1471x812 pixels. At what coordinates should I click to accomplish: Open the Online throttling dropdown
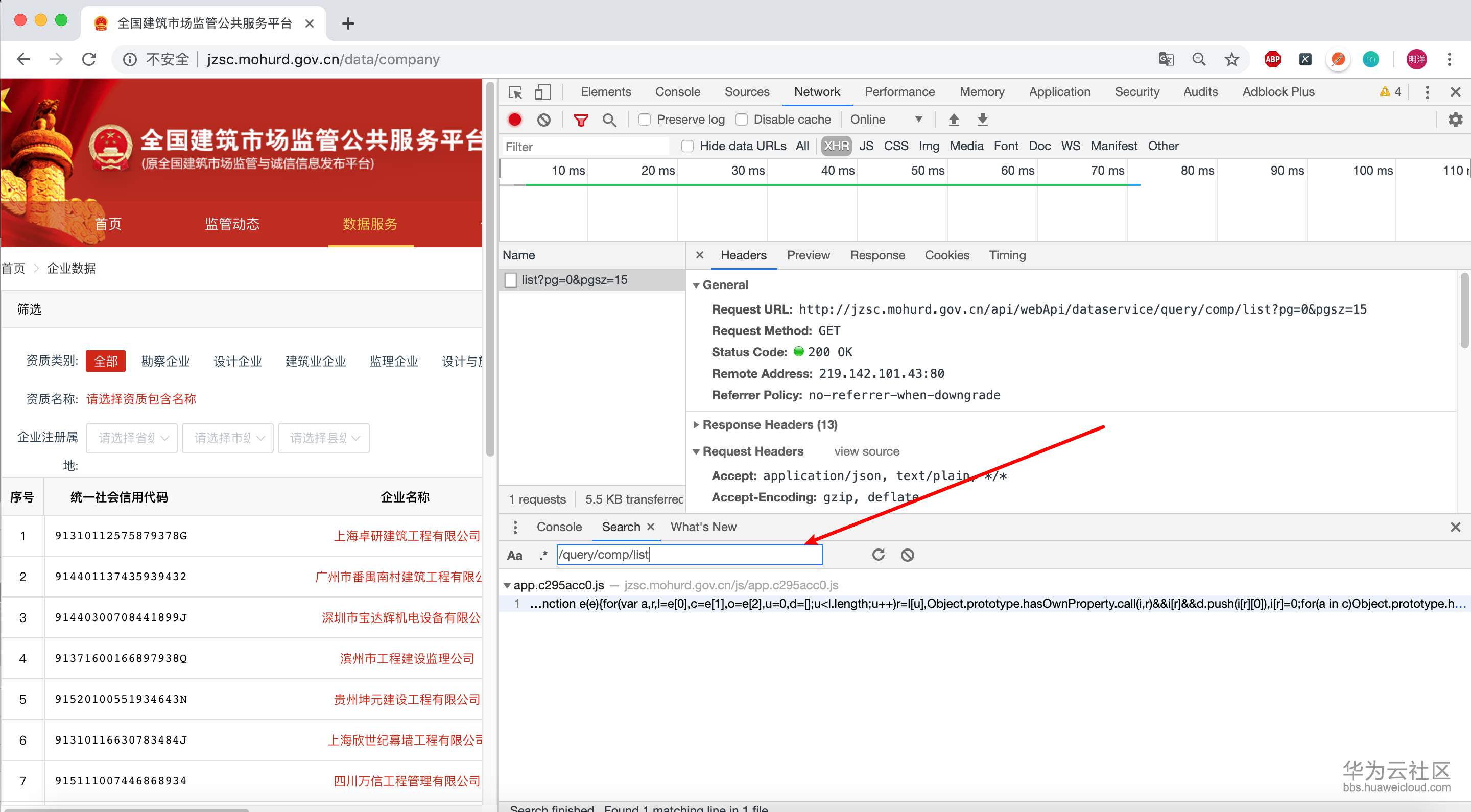coord(886,120)
